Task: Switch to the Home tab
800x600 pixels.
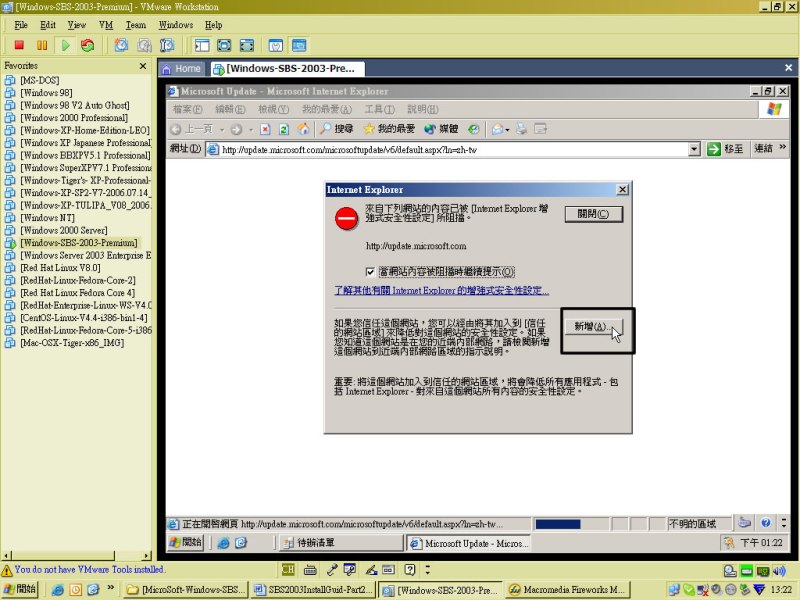Action: tap(182, 69)
